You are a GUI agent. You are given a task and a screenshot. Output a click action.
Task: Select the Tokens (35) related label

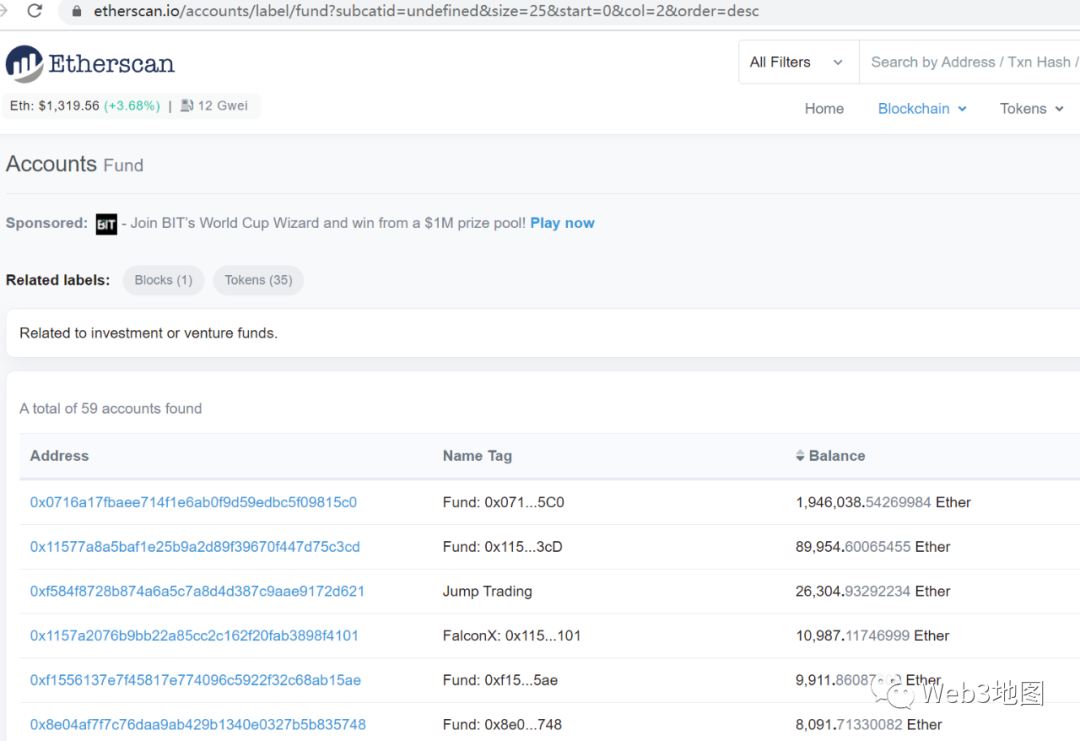[258, 280]
